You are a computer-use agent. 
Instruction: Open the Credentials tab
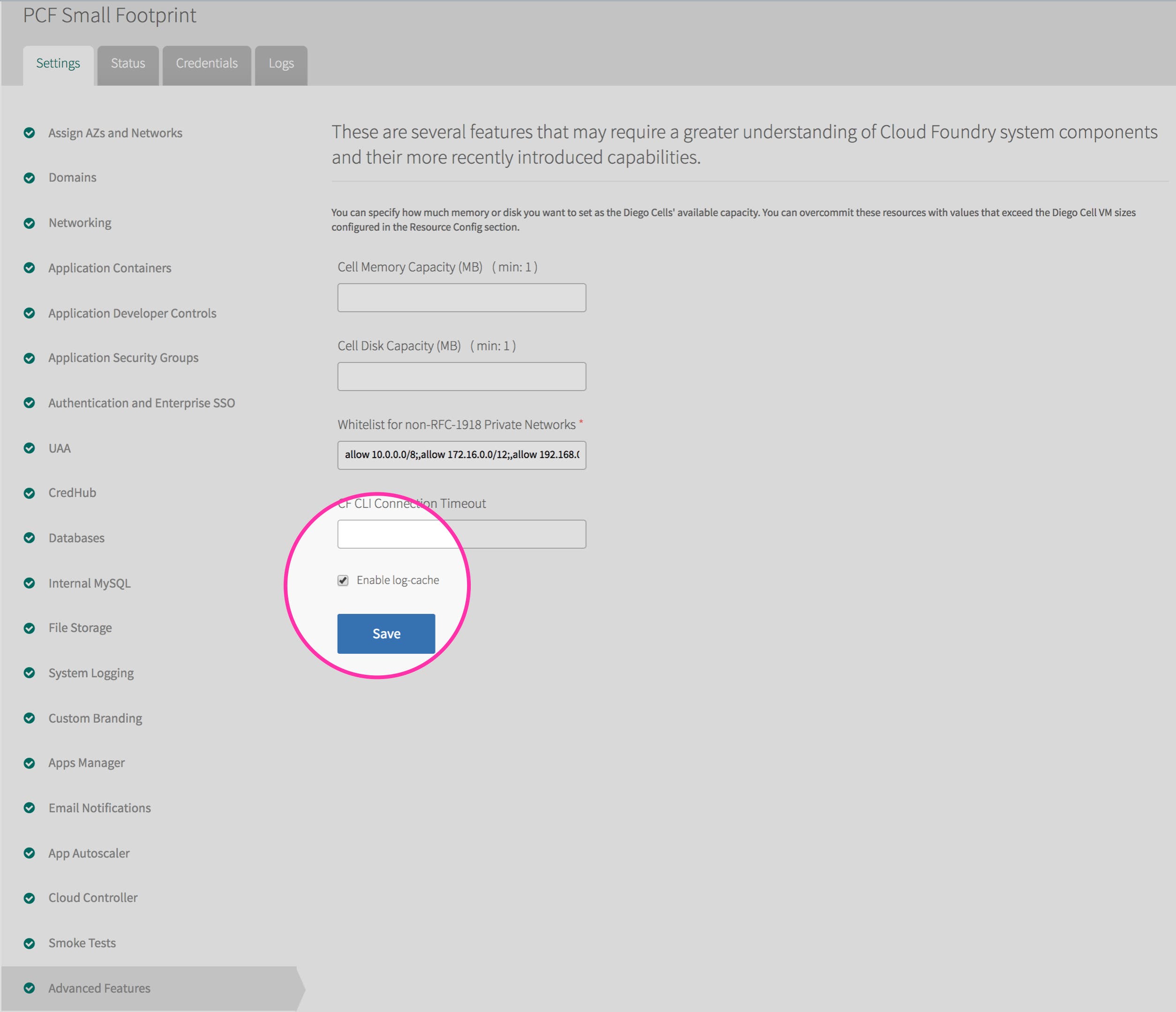click(206, 64)
